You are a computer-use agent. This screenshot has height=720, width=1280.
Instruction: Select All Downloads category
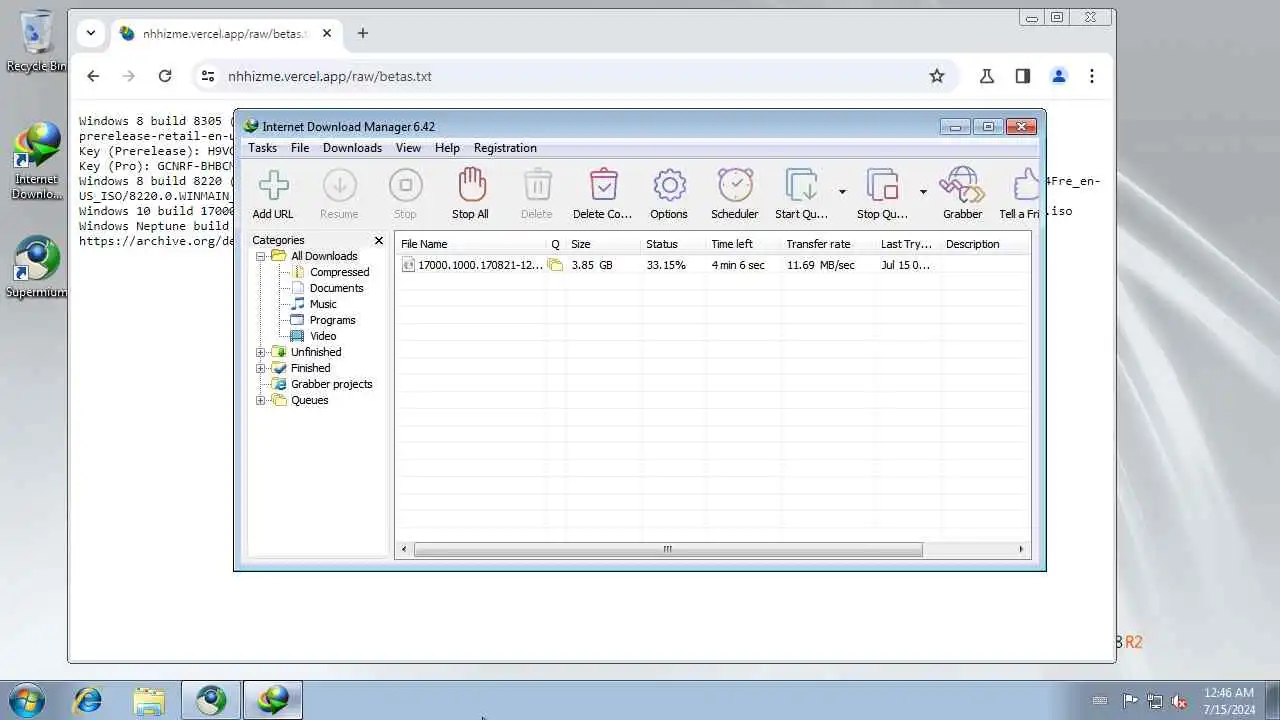click(x=324, y=256)
